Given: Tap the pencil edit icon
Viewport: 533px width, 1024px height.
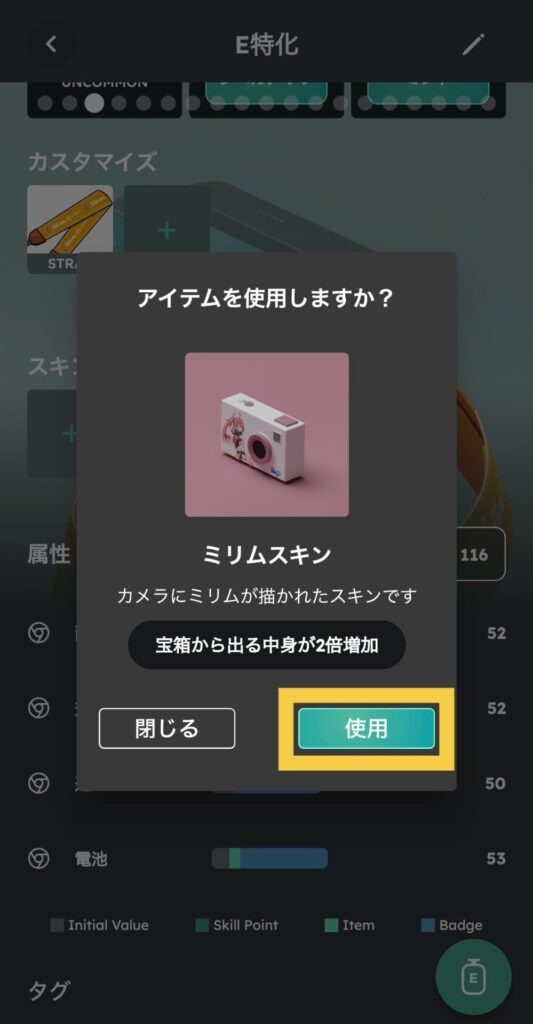Looking at the screenshot, I should [x=473, y=44].
